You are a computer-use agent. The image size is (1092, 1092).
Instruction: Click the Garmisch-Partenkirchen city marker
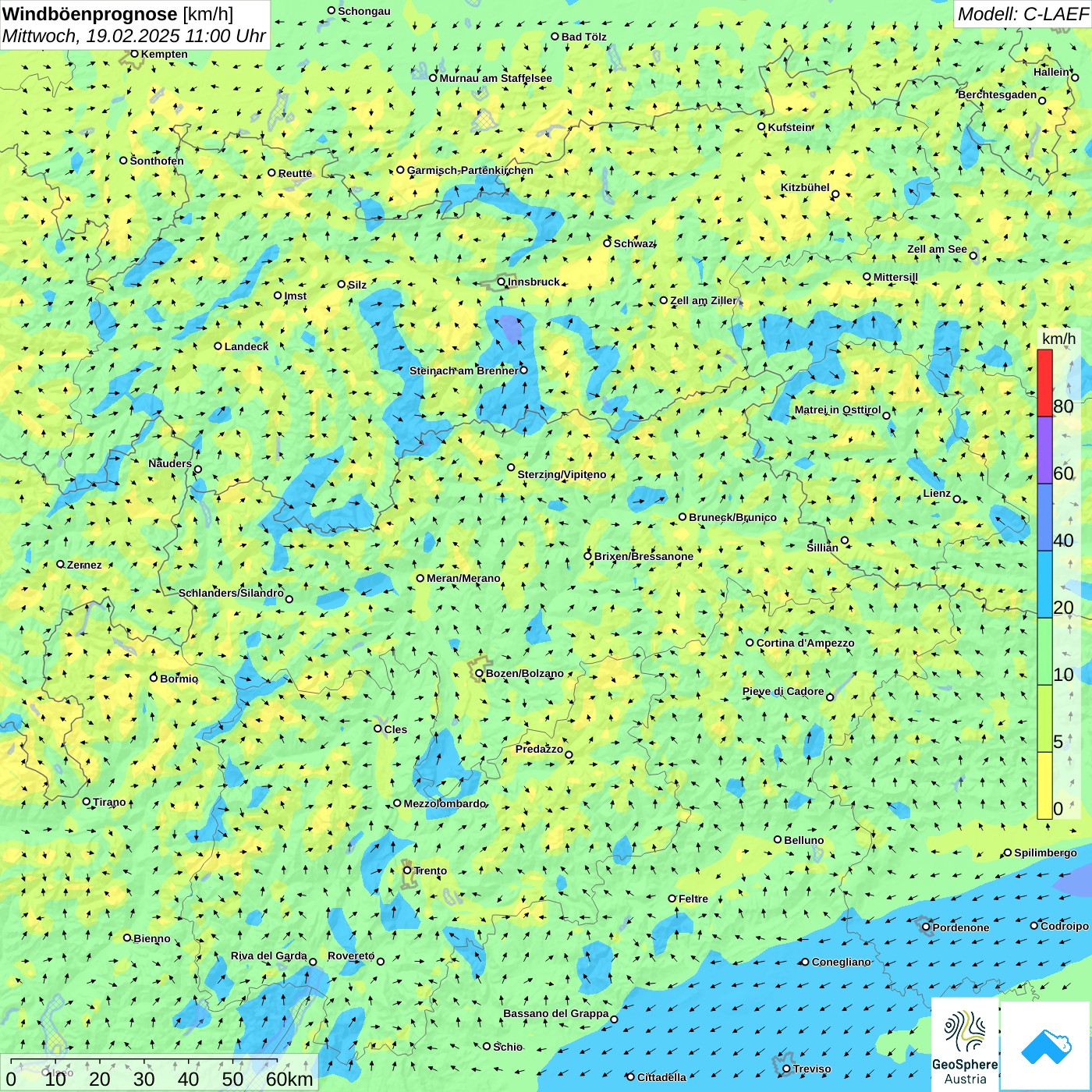pos(400,170)
